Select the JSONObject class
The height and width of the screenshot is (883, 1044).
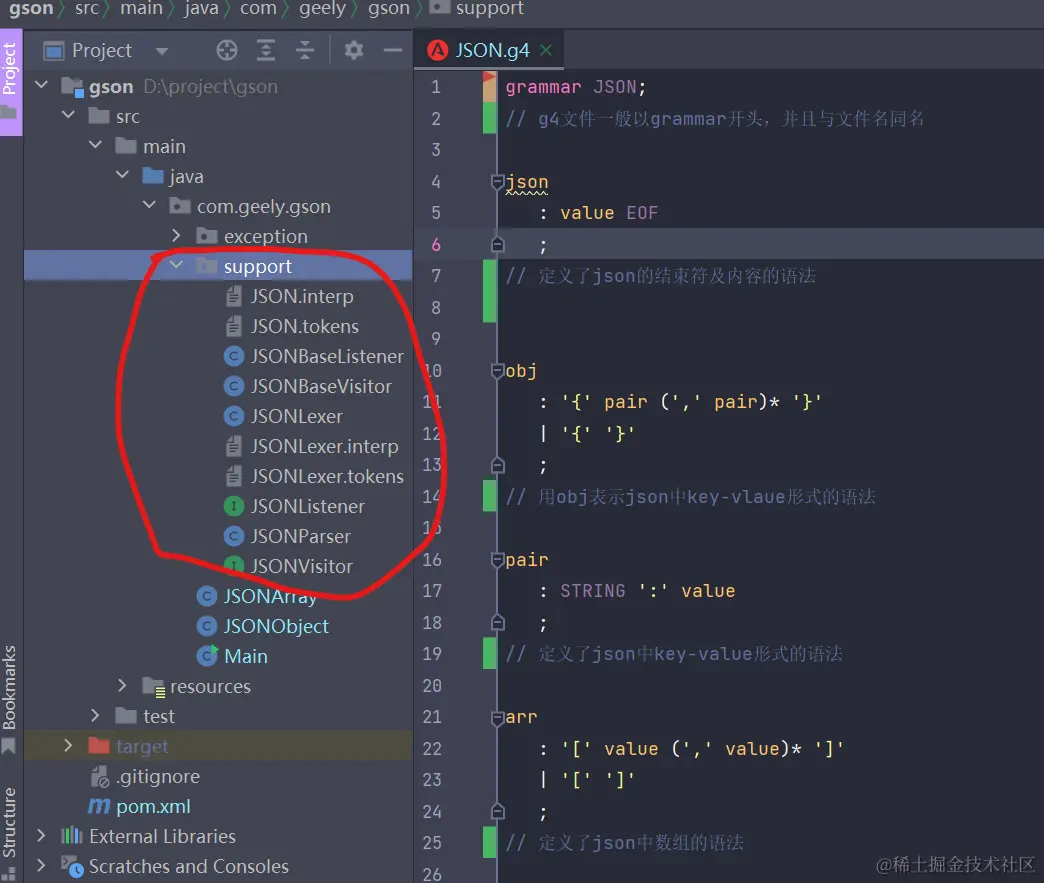point(276,626)
